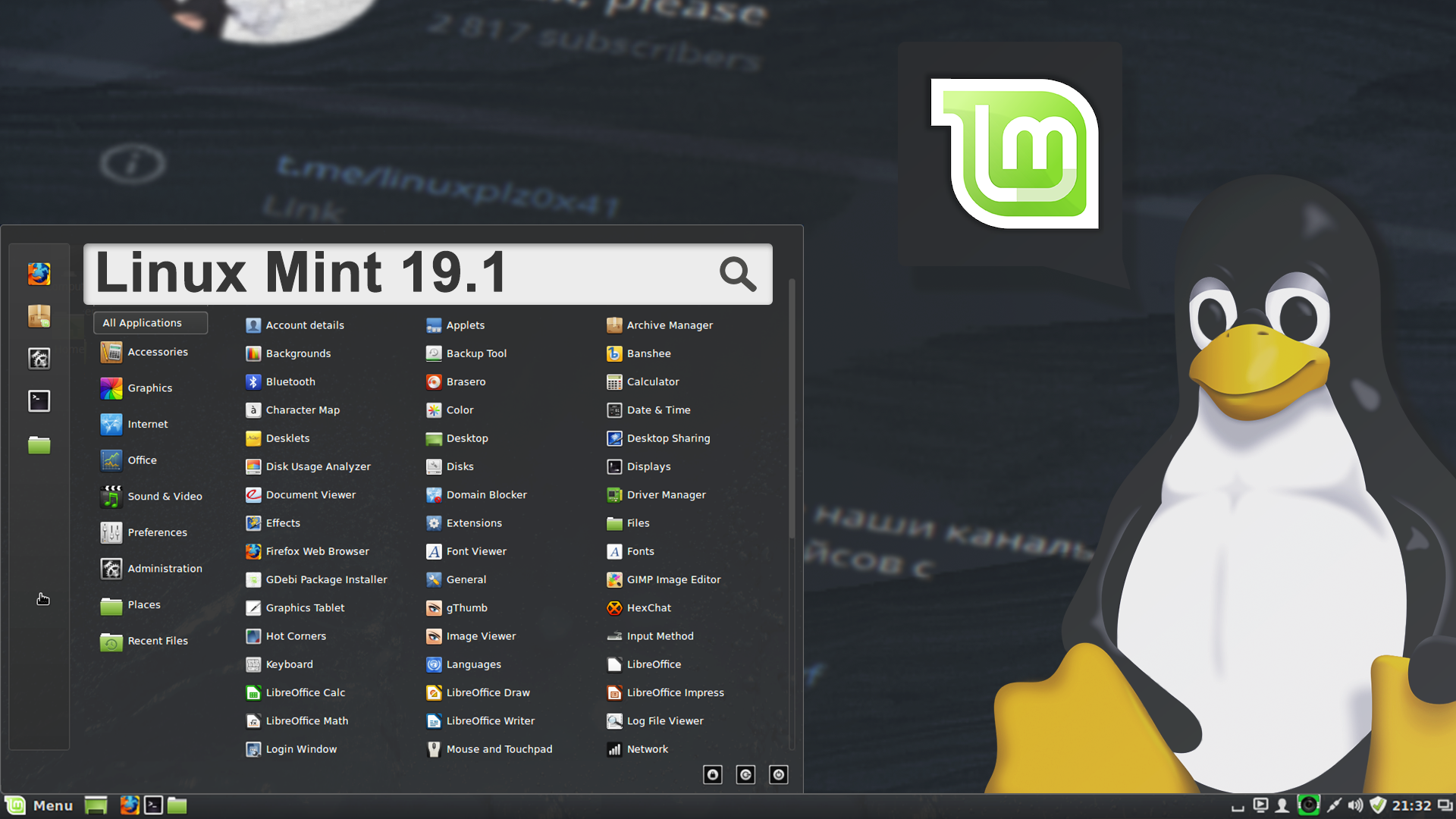The image size is (1456, 819).
Task: Select the Sound & Video category
Action: click(x=165, y=496)
